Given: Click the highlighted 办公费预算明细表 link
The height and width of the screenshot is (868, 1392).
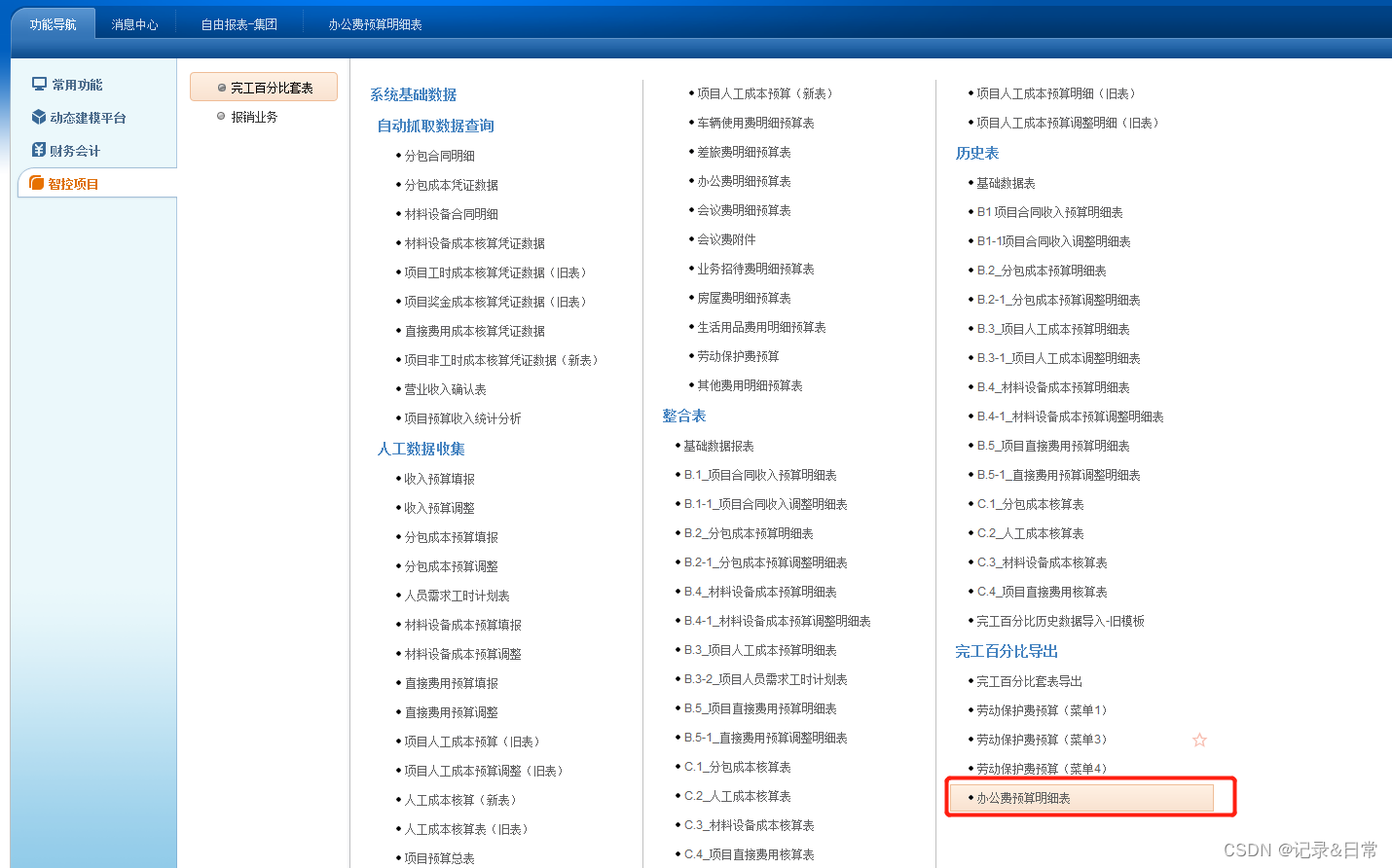Looking at the screenshot, I should (1082, 798).
